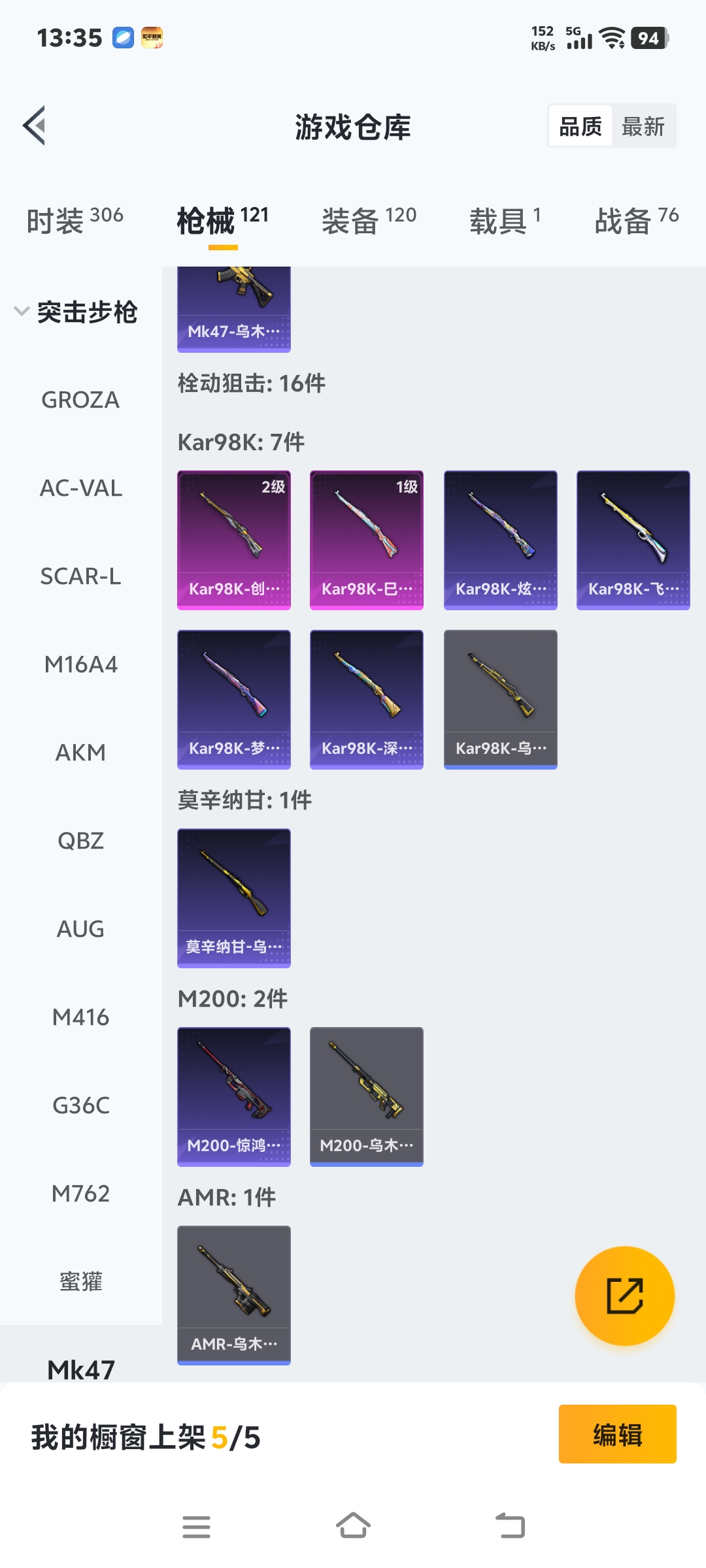
Task: Open the 莫辛纳甘-乌 skin thumbnail
Action: [234, 898]
